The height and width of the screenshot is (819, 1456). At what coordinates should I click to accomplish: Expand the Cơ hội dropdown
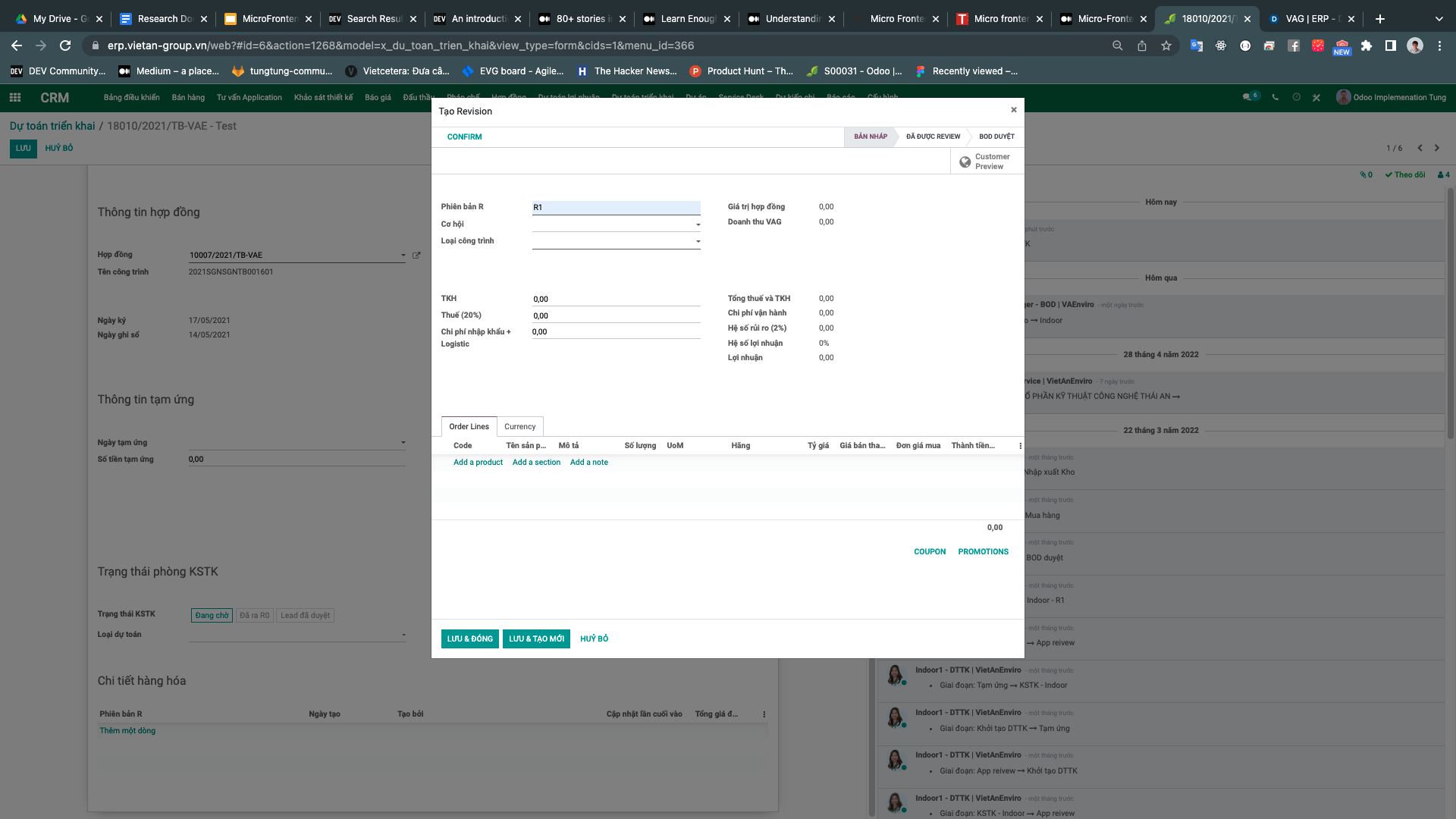(698, 224)
